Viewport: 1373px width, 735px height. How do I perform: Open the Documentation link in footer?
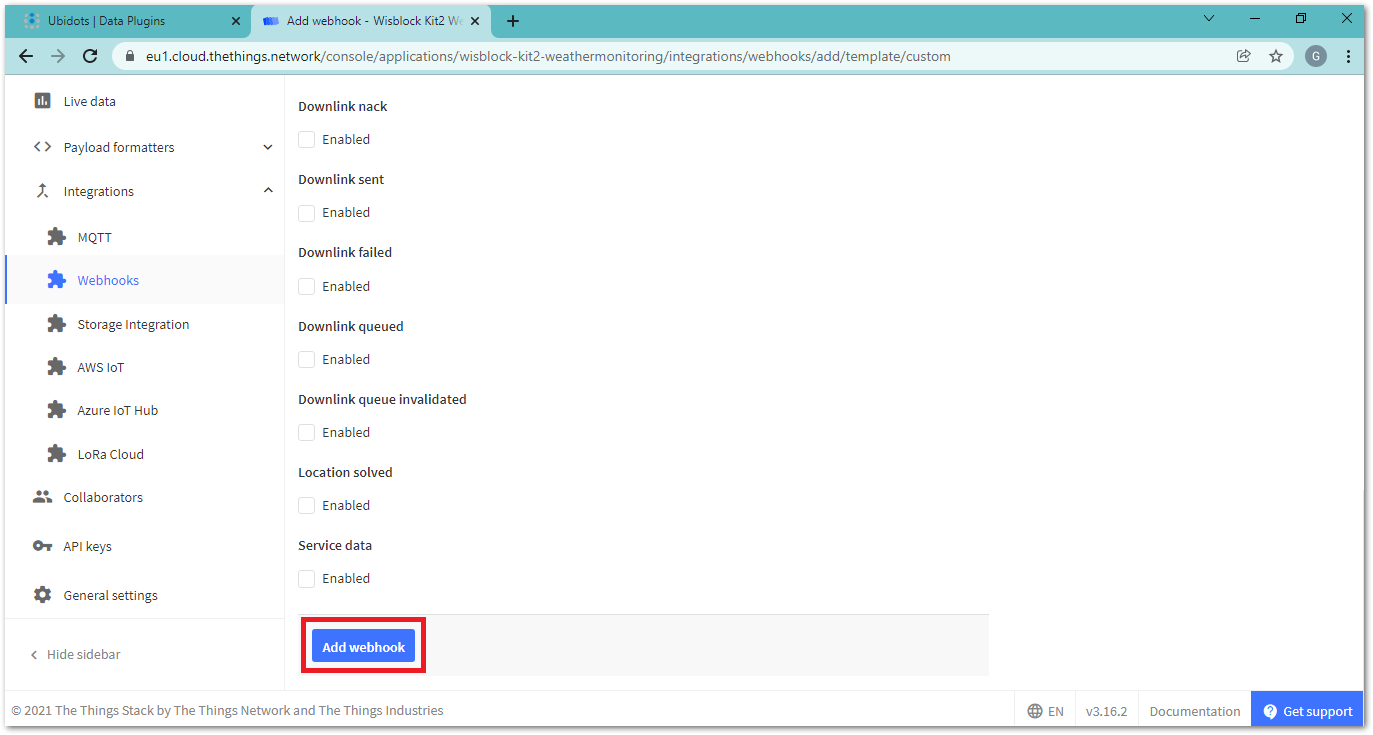tap(1194, 711)
